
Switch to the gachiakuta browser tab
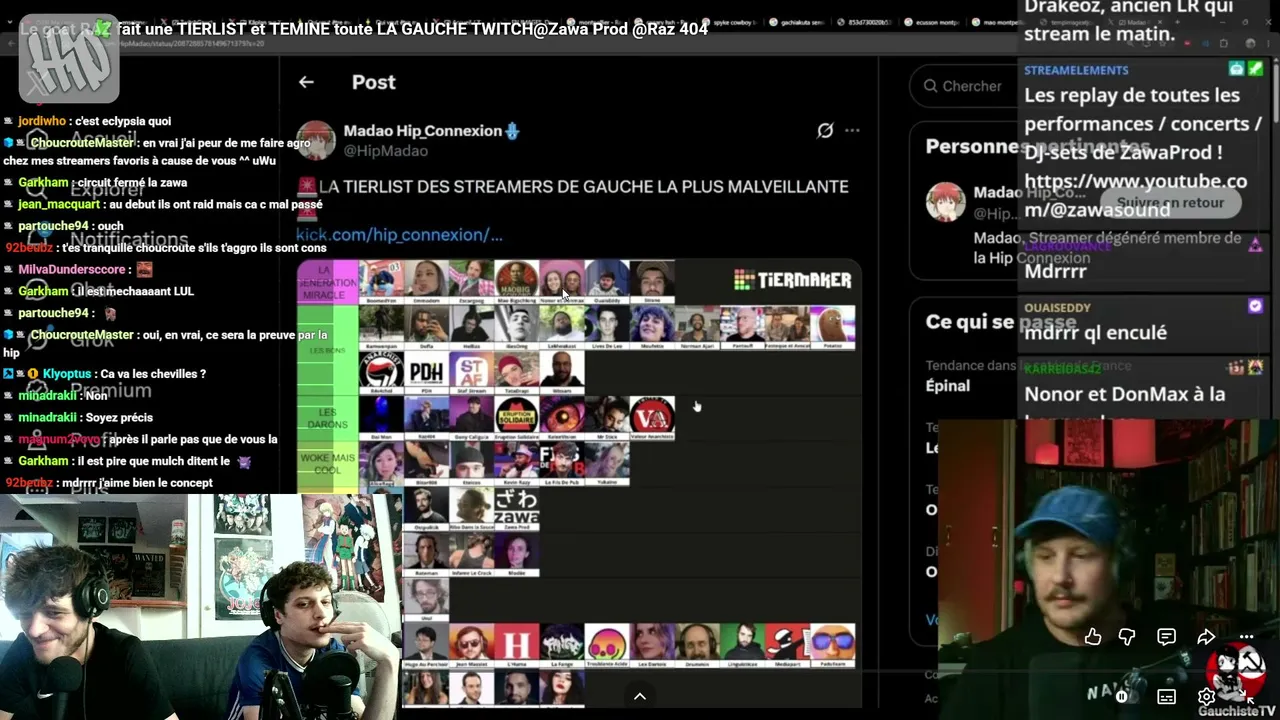pyautogui.click(x=799, y=21)
